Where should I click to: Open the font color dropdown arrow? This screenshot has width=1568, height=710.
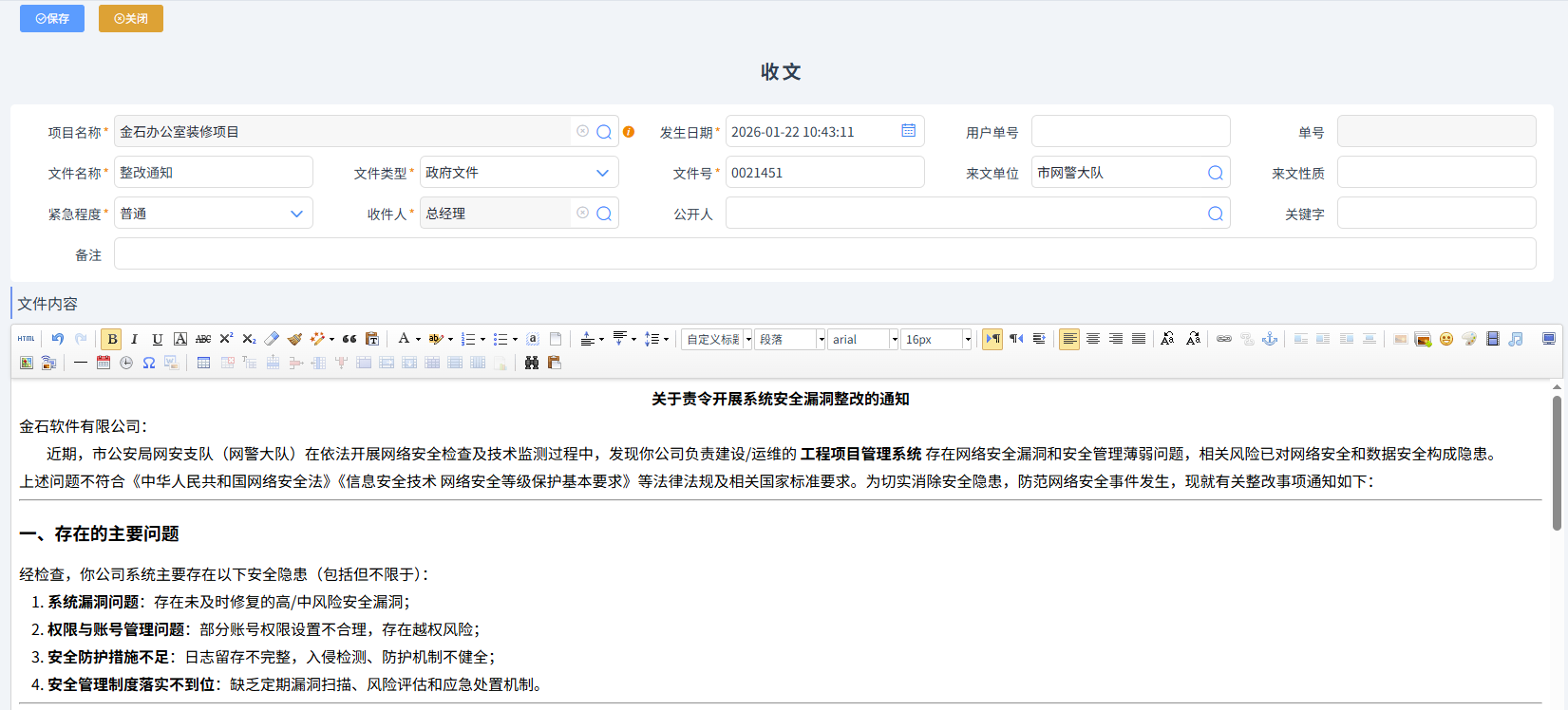(x=418, y=339)
